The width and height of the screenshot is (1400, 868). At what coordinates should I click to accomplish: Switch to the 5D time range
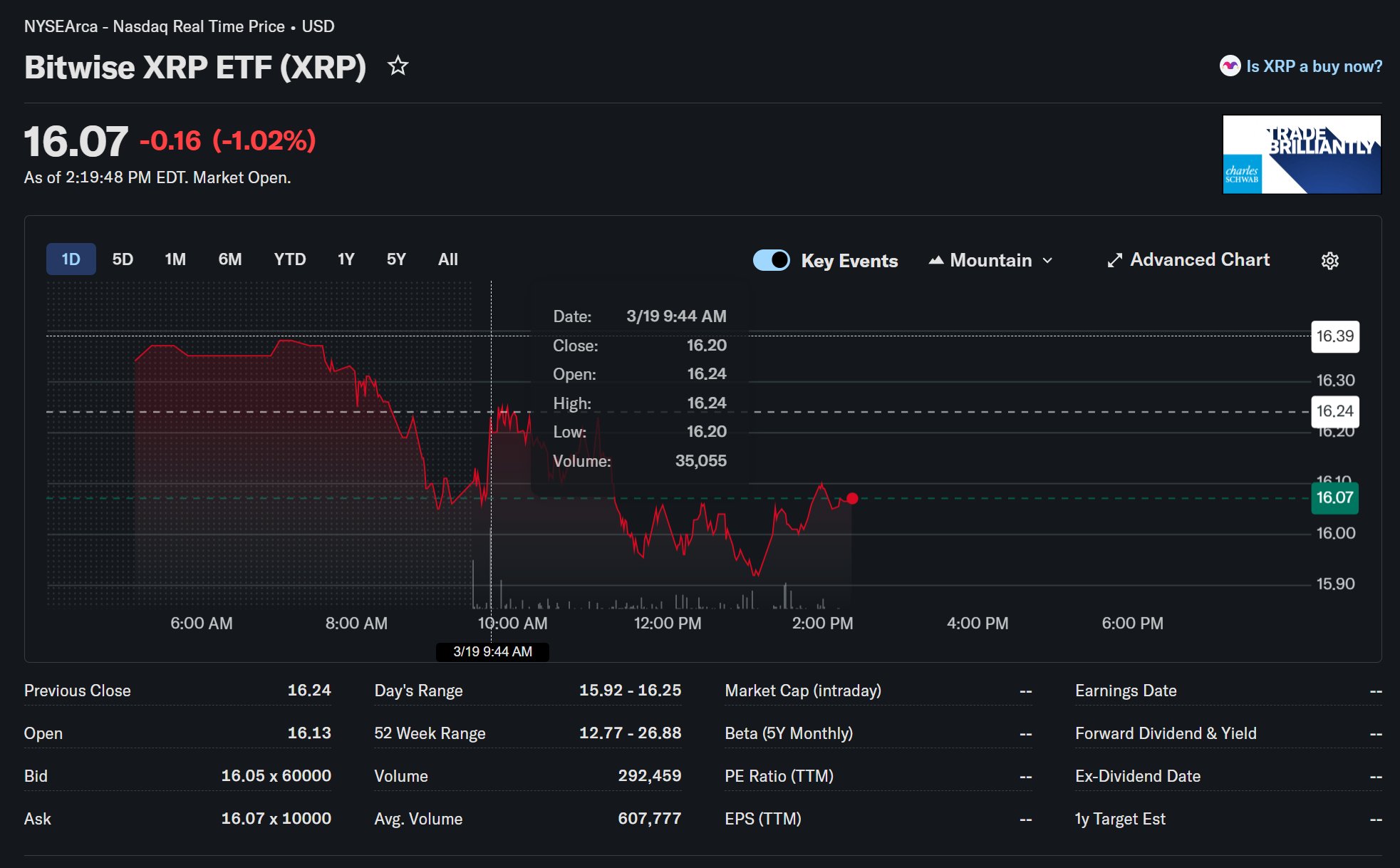123,259
